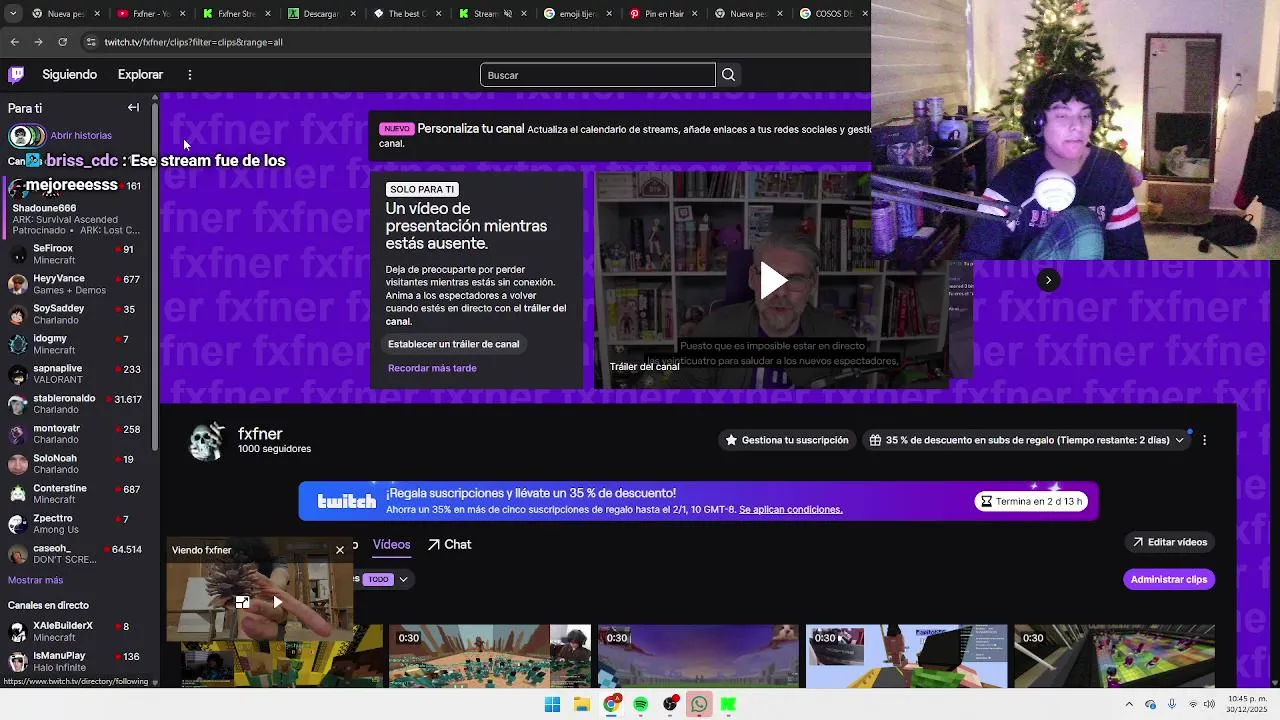
Task: Open the Explorar page
Action: pos(140,75)
